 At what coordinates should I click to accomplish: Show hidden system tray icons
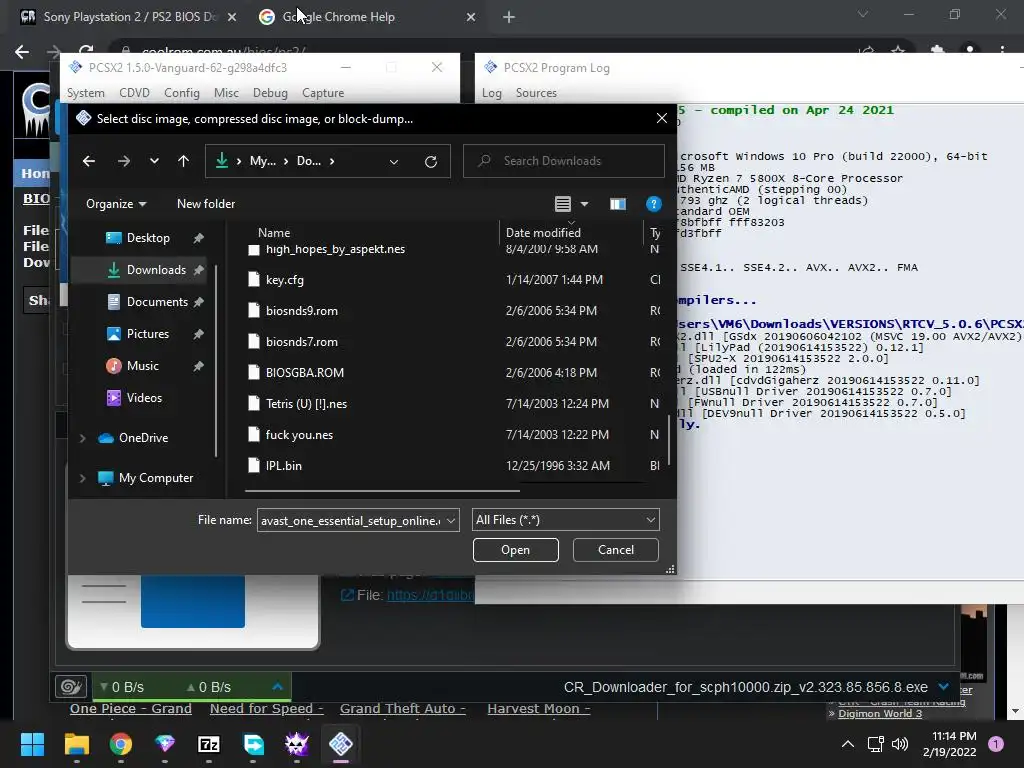[x=848, y=744]
